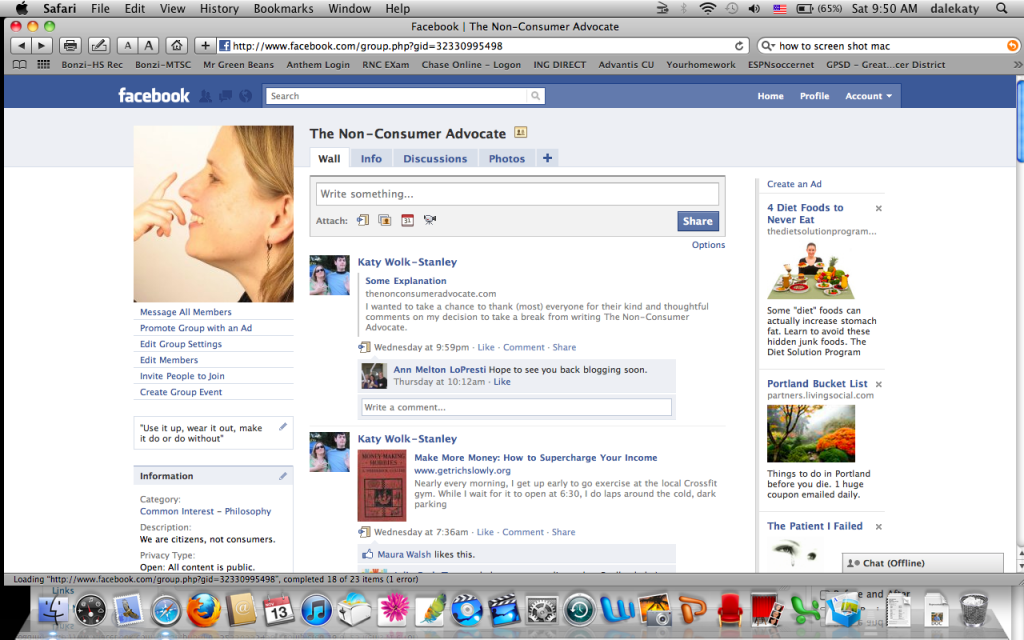Close the Portland Bucket List ad
The image size is (1024, 640).
tap(878, 384)
